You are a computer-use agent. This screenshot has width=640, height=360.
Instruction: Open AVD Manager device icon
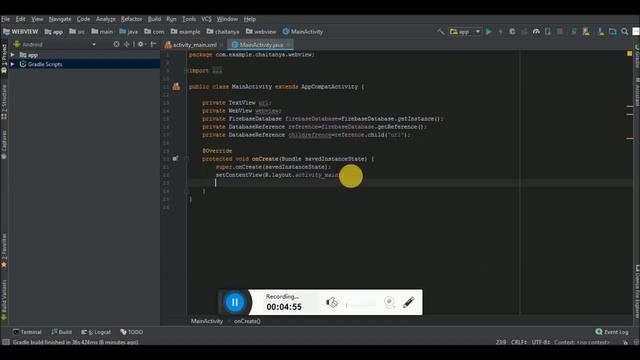coord(586,31)
